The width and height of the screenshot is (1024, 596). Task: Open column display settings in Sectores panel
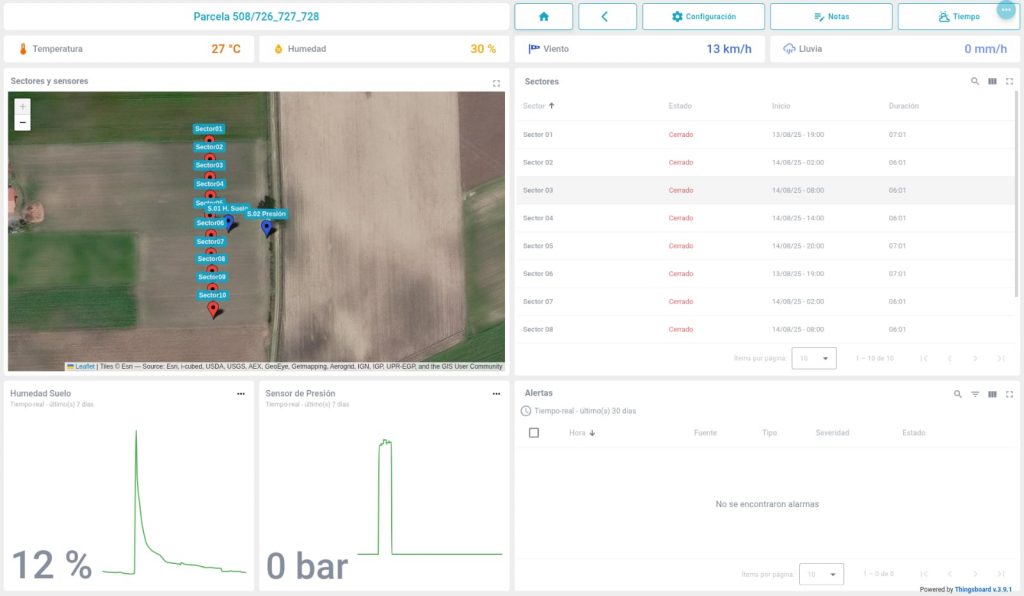pyautogui.click(x=992, y=82)
